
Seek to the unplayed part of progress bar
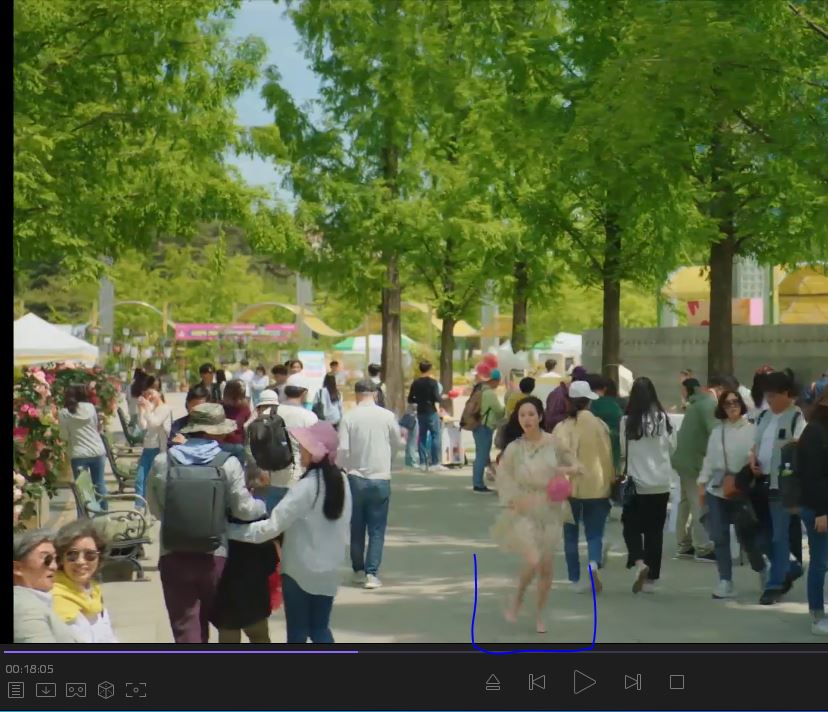click(x=590, y=652)
